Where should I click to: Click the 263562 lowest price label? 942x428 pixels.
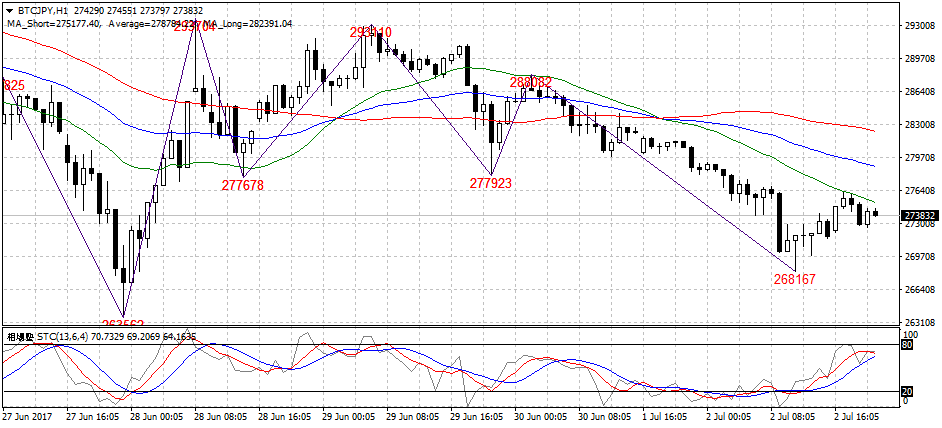click(x=123, y=324)
